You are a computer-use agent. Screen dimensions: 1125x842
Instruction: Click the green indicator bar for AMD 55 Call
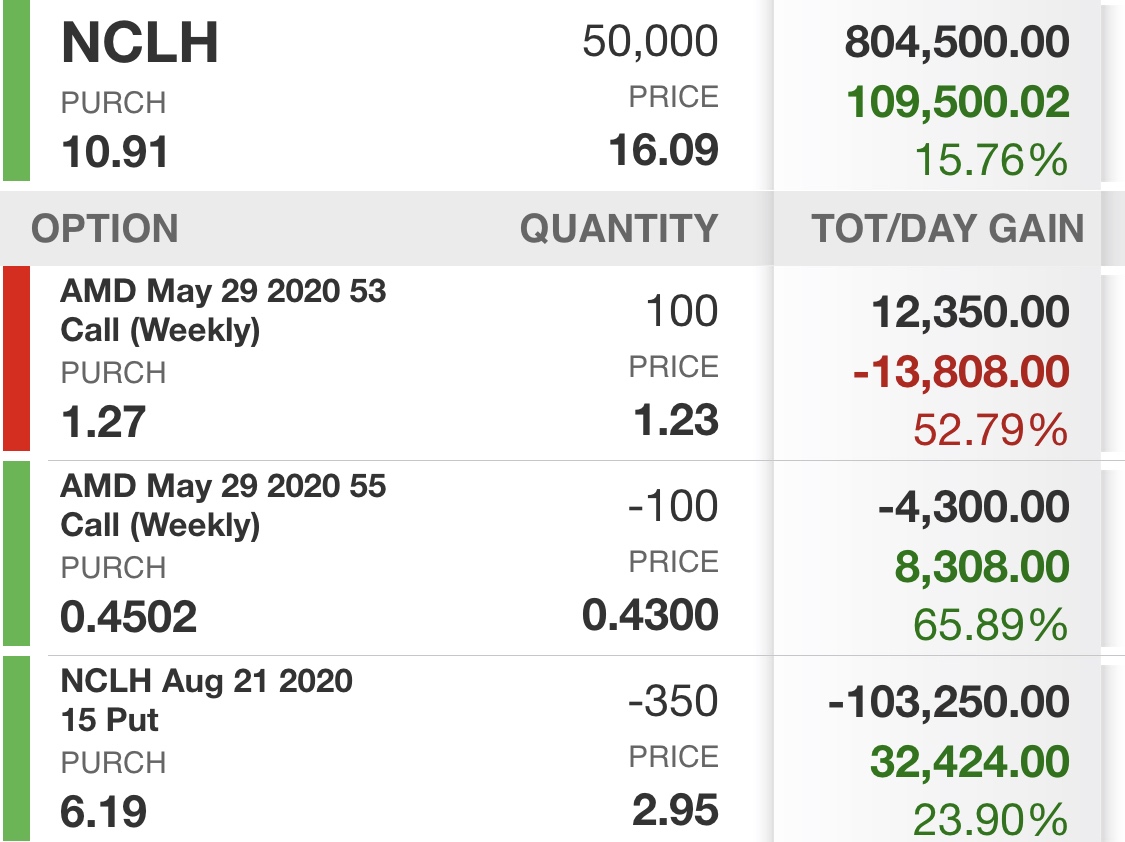[17, 554]
